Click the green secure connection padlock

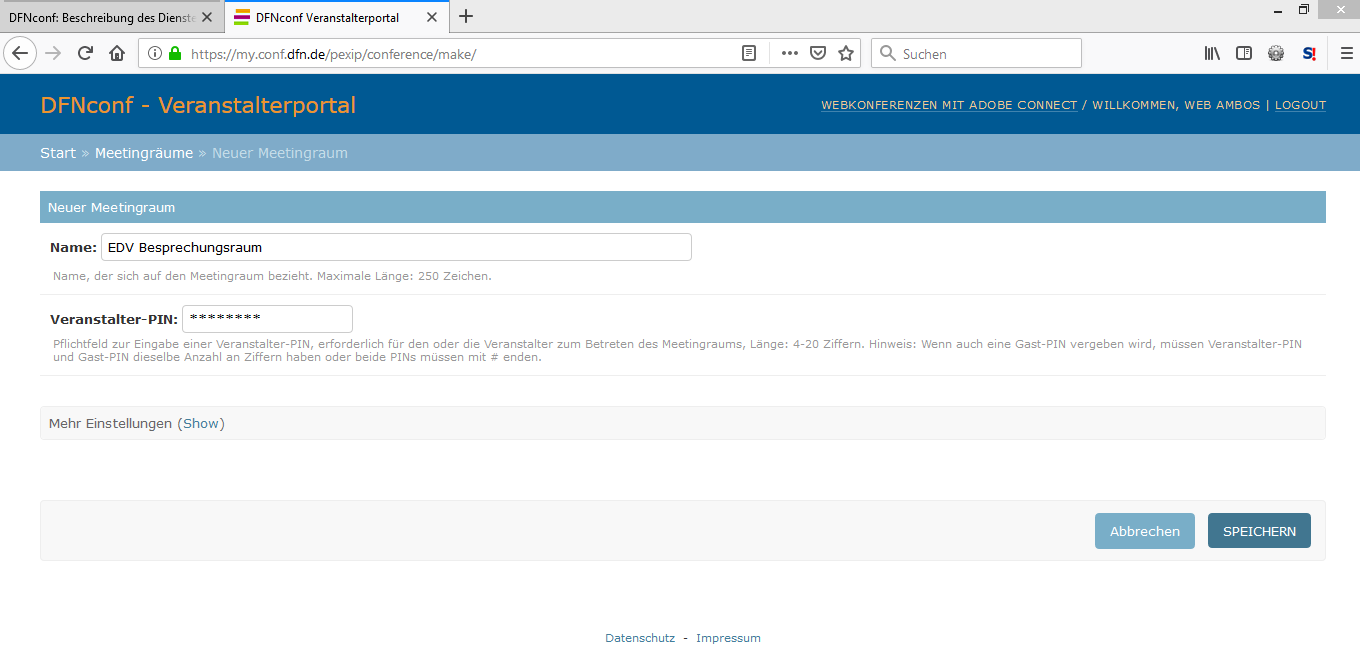tap(175, 54)
